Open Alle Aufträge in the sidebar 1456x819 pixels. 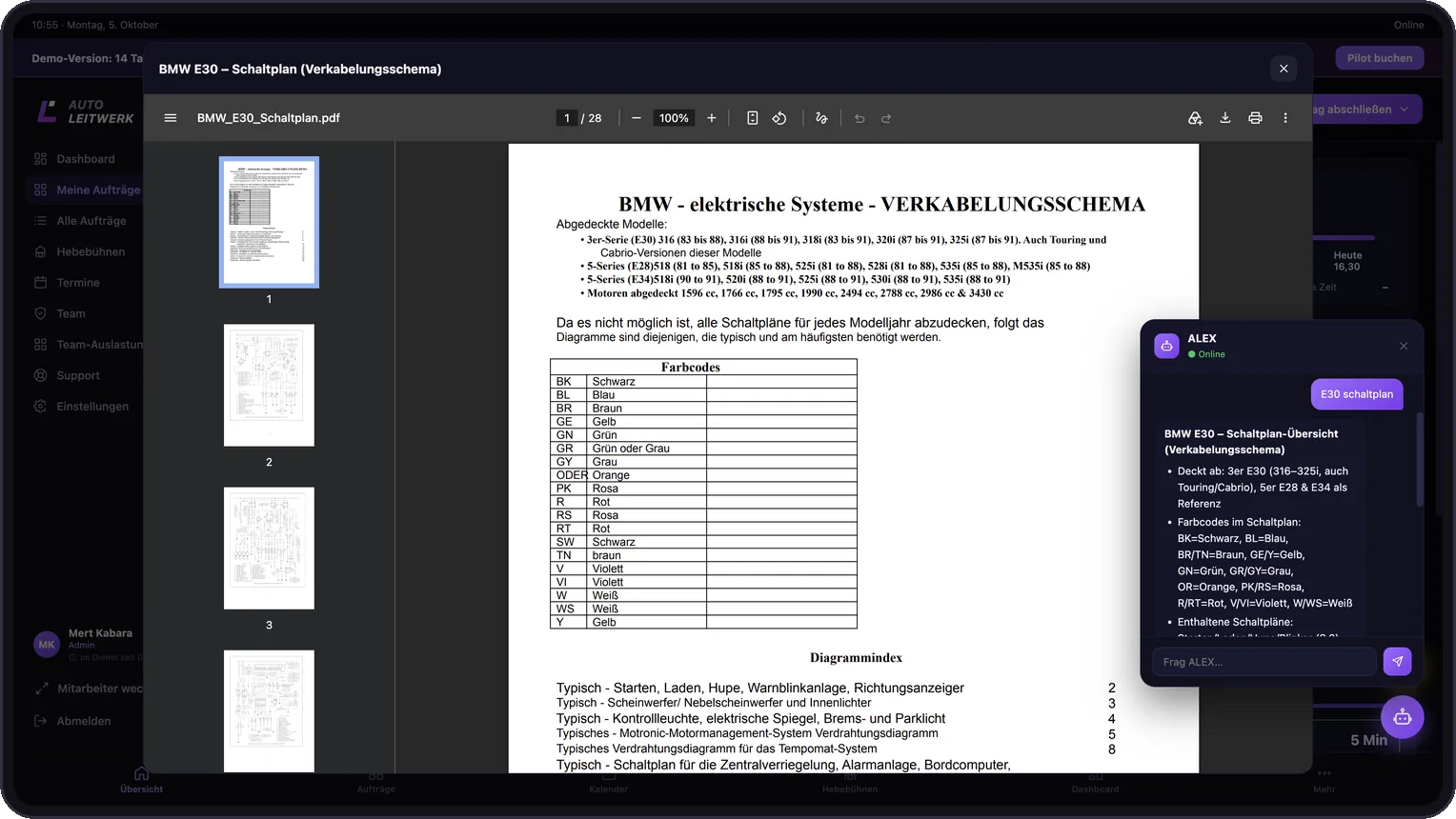[86, 221]
